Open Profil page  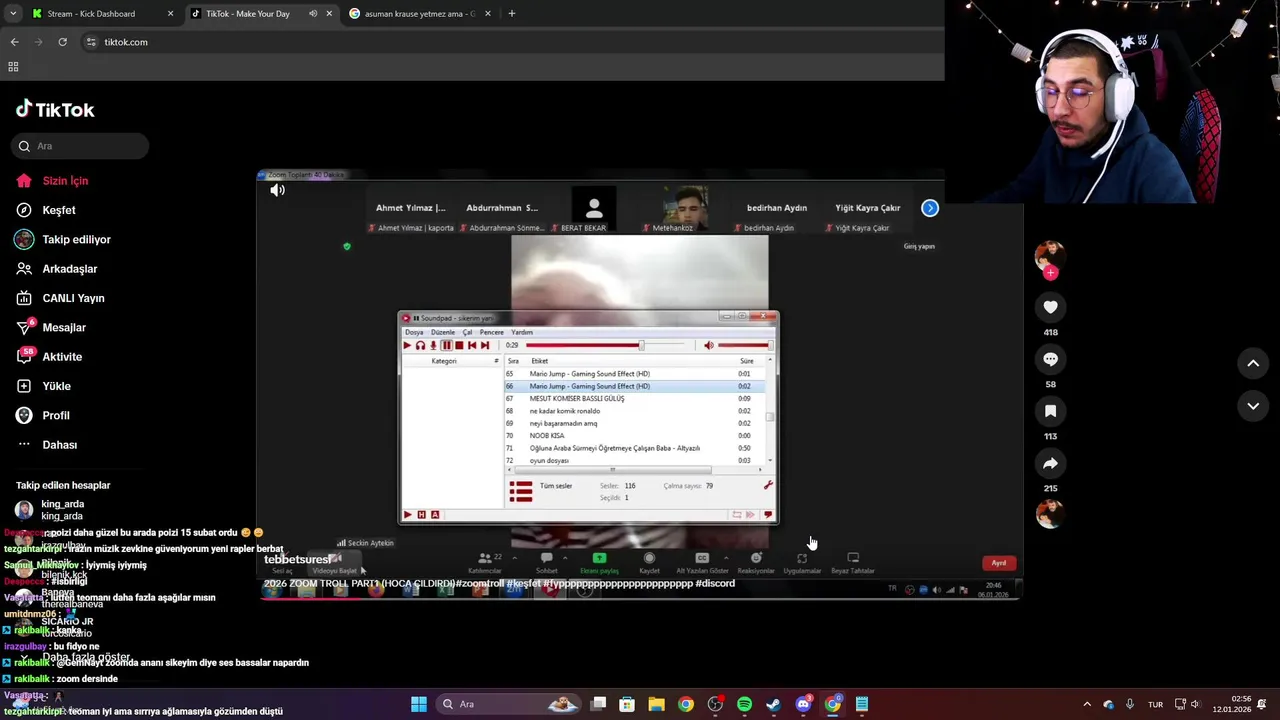(x=43, y=415)
